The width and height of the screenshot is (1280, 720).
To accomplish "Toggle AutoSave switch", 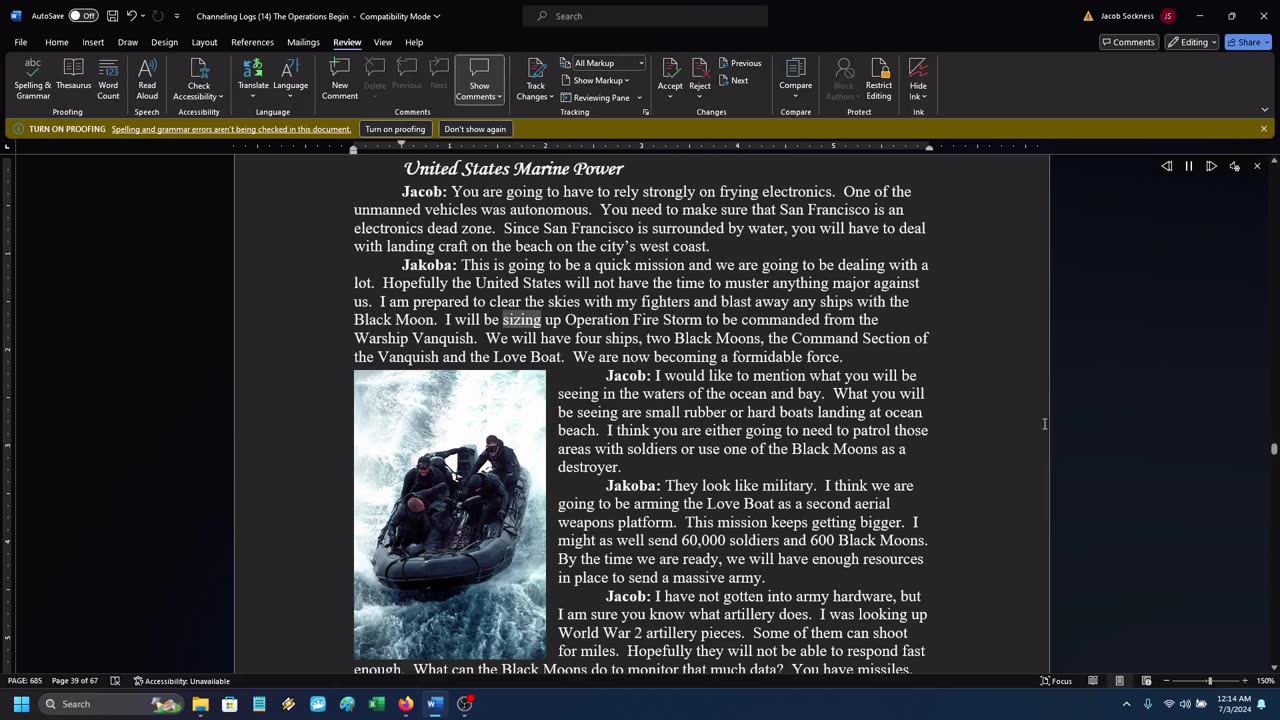I will pyautogui.click(x=82, y=16).
